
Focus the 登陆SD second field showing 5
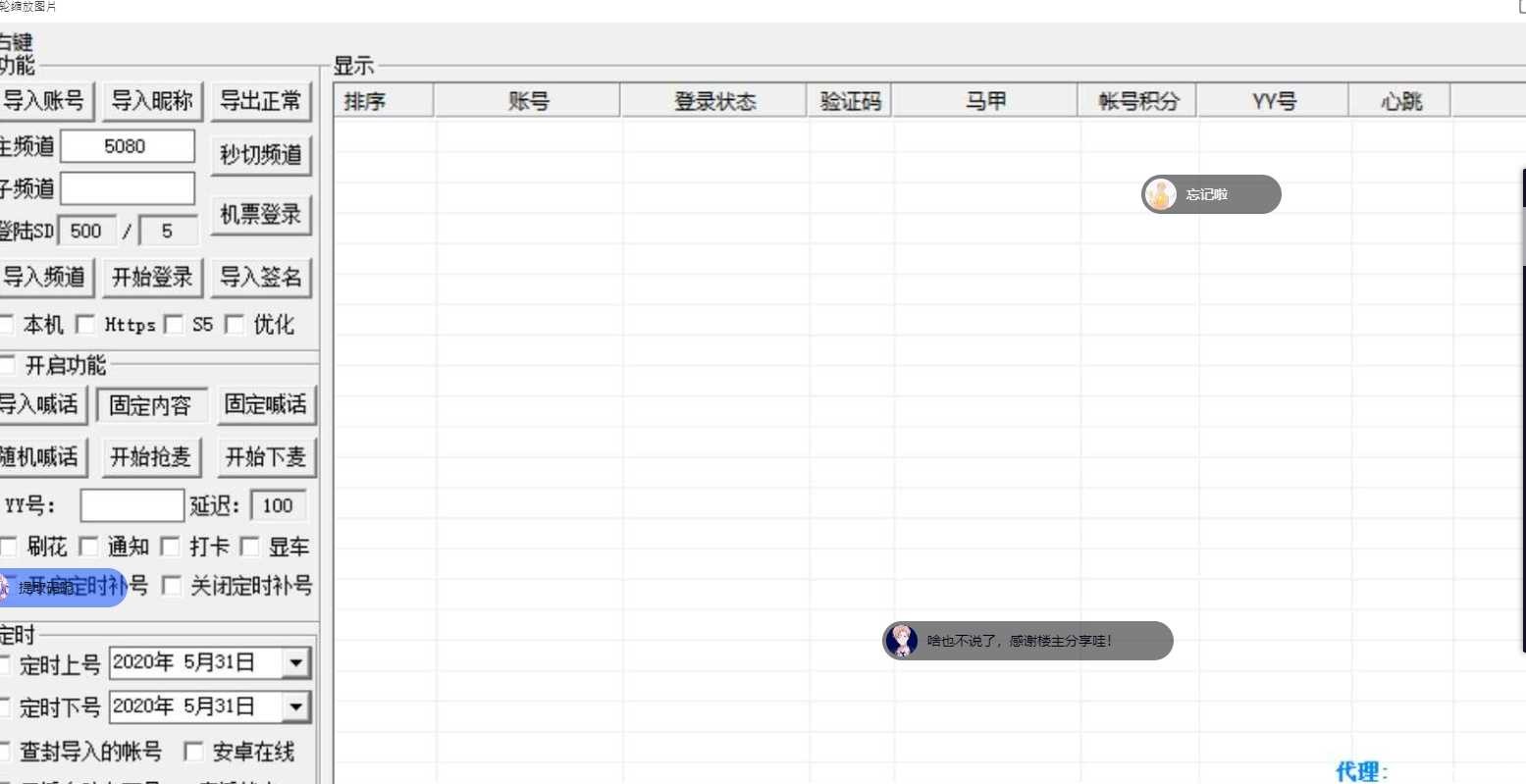click(x=168, y=232)
